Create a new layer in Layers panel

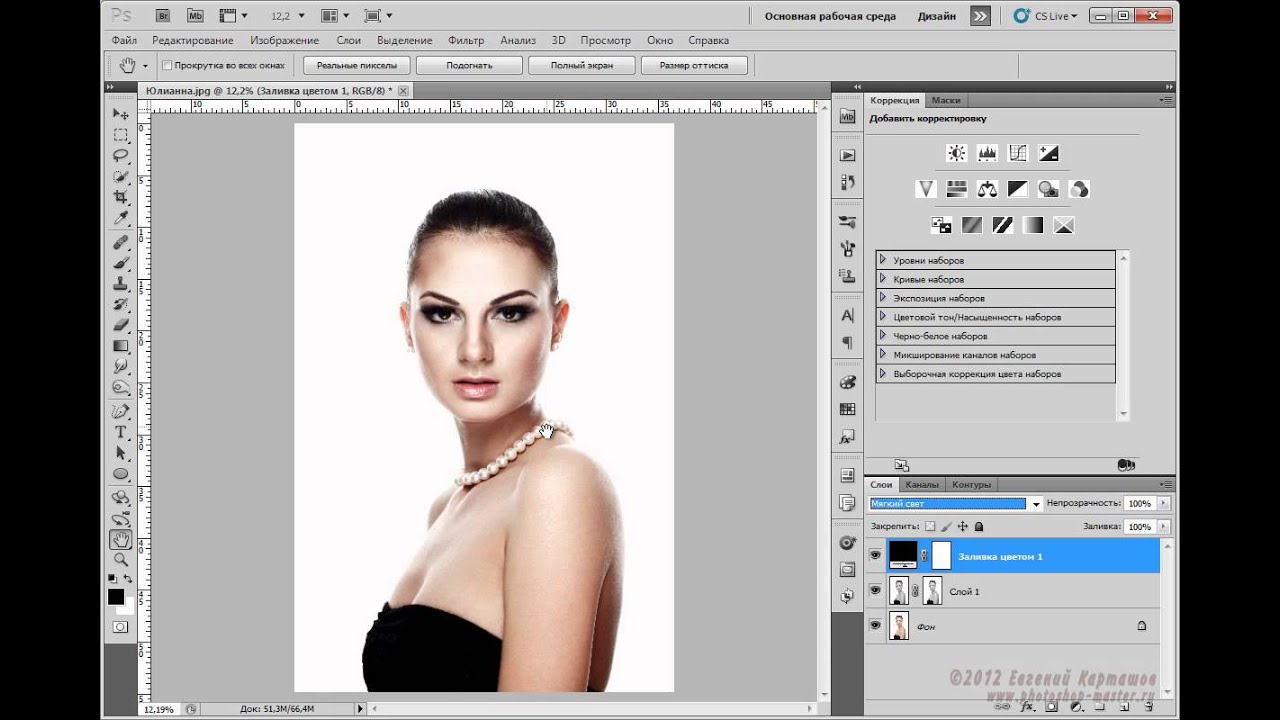point(1123,706)
